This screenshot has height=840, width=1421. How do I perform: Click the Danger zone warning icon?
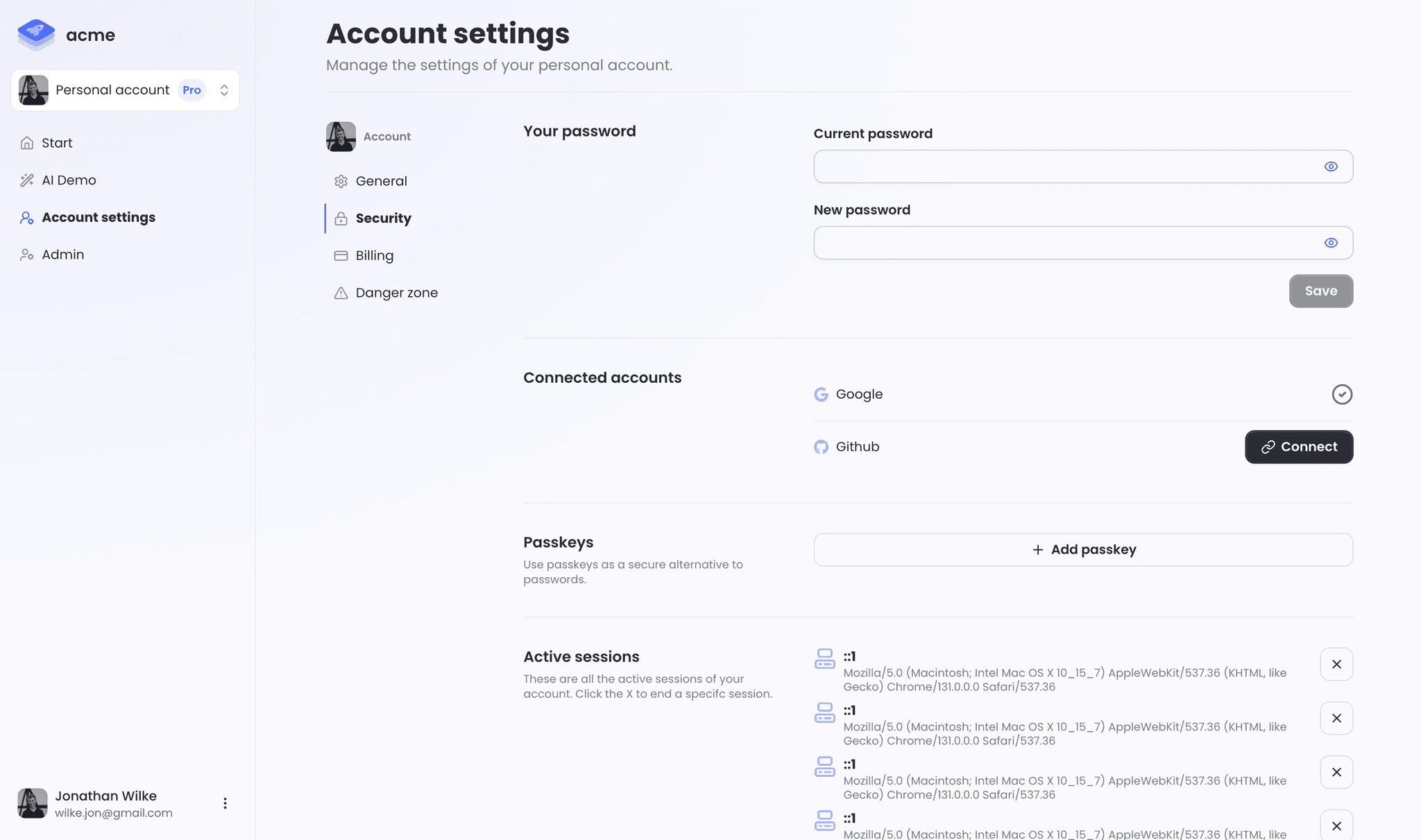coord(341,293)
